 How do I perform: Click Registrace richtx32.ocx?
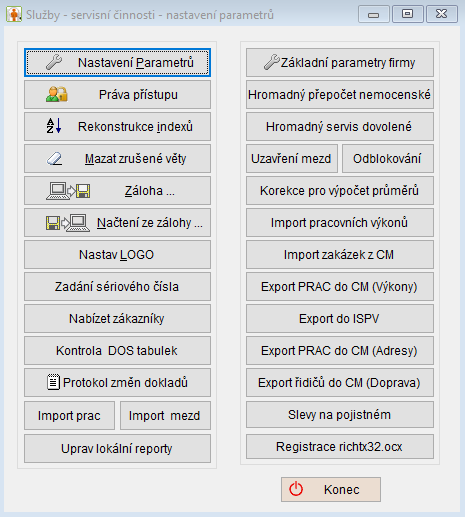coord(340,447)
